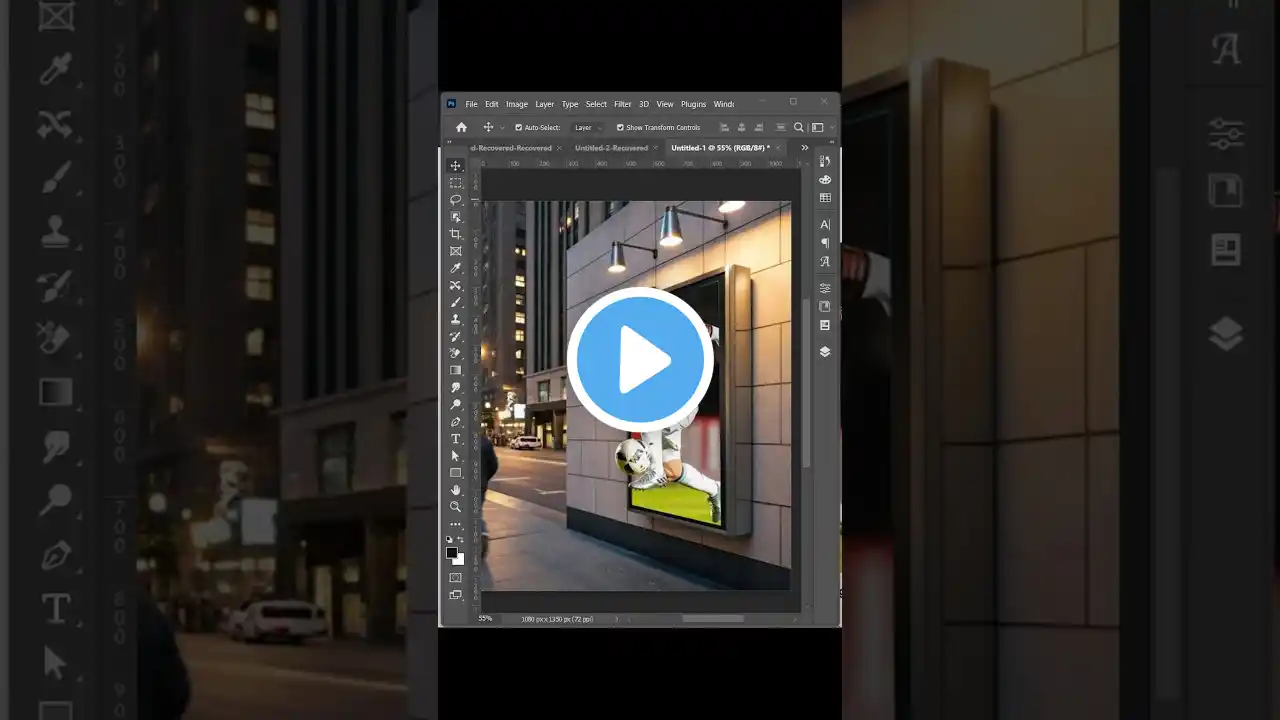Screen dimensions: 1280x720
Task: Open the Select menu
Action: 597,104
